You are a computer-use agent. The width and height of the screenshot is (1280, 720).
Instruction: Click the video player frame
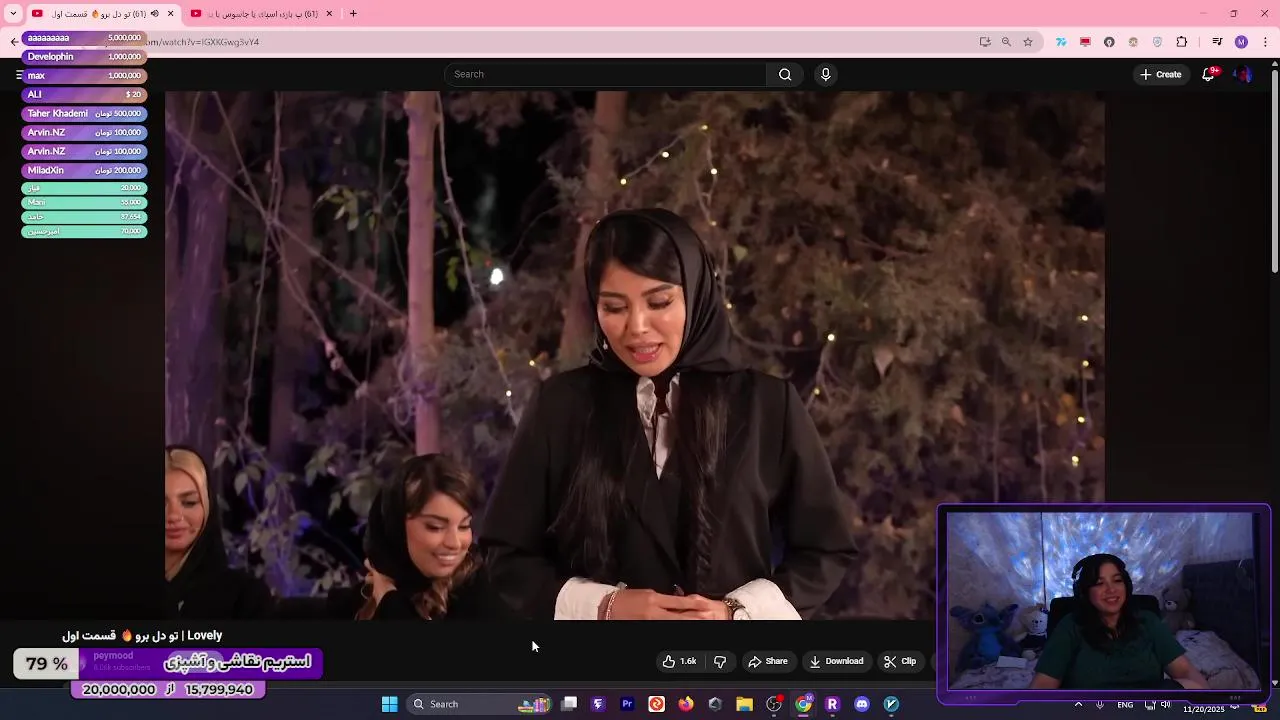pos(635,355)
